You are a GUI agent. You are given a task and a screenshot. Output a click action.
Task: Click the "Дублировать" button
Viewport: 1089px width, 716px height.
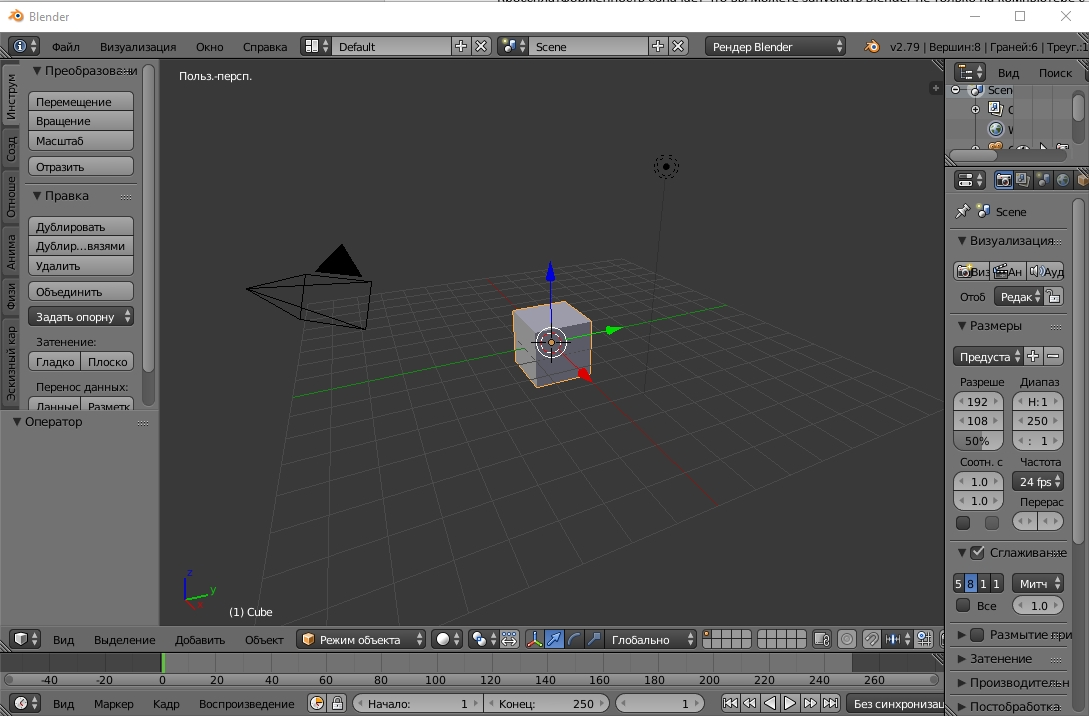pos(81,226)
